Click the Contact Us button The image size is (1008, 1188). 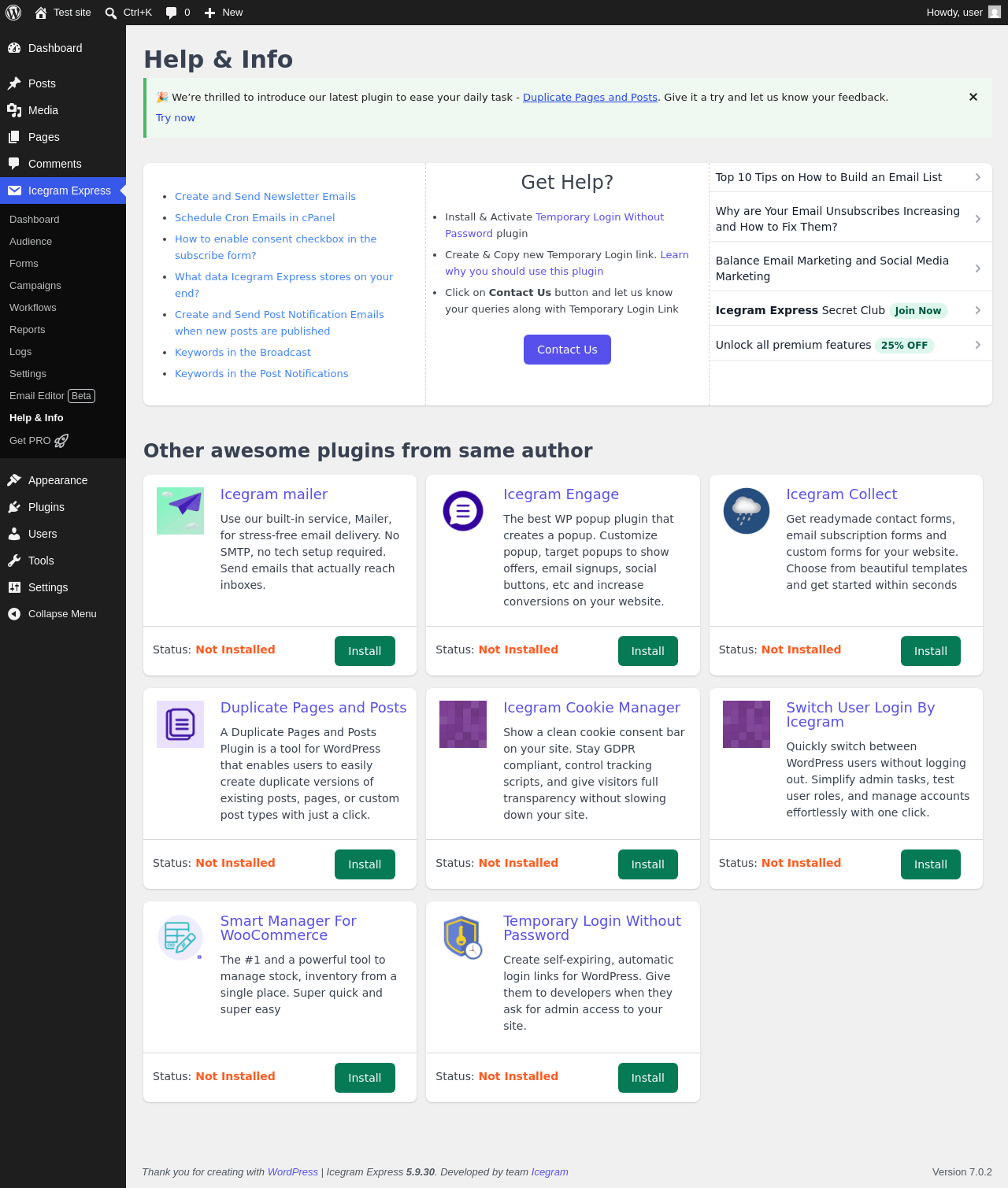coord(567,350)
